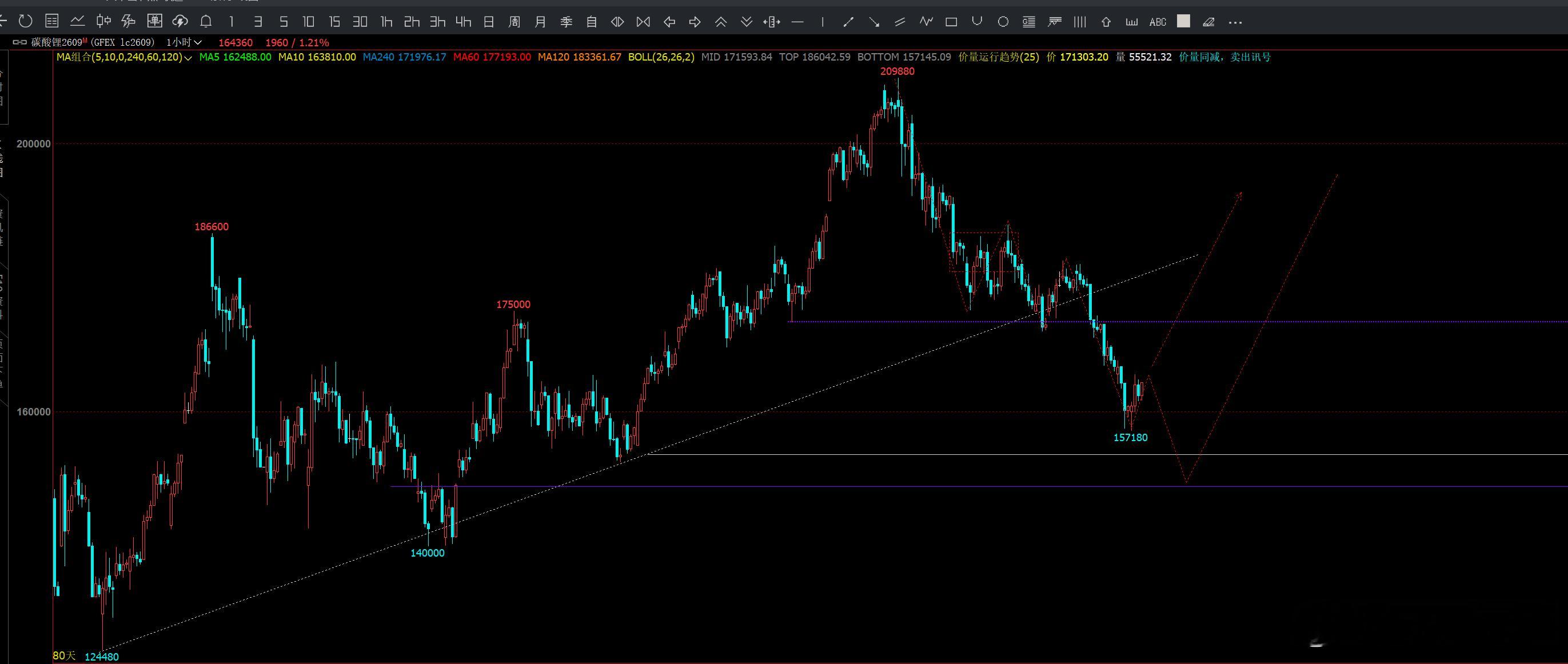Switch to 4h period
This screenshot has width=1568, height=664.
click(462, 22)
